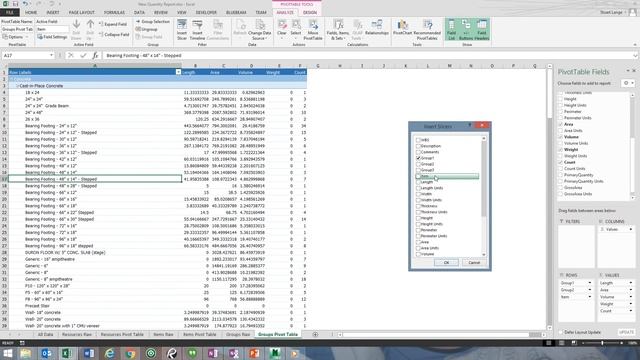Screen dimensions: 640x360
Task: Check Description in Insert Slicers dialog
Action: tap(418, 146)
